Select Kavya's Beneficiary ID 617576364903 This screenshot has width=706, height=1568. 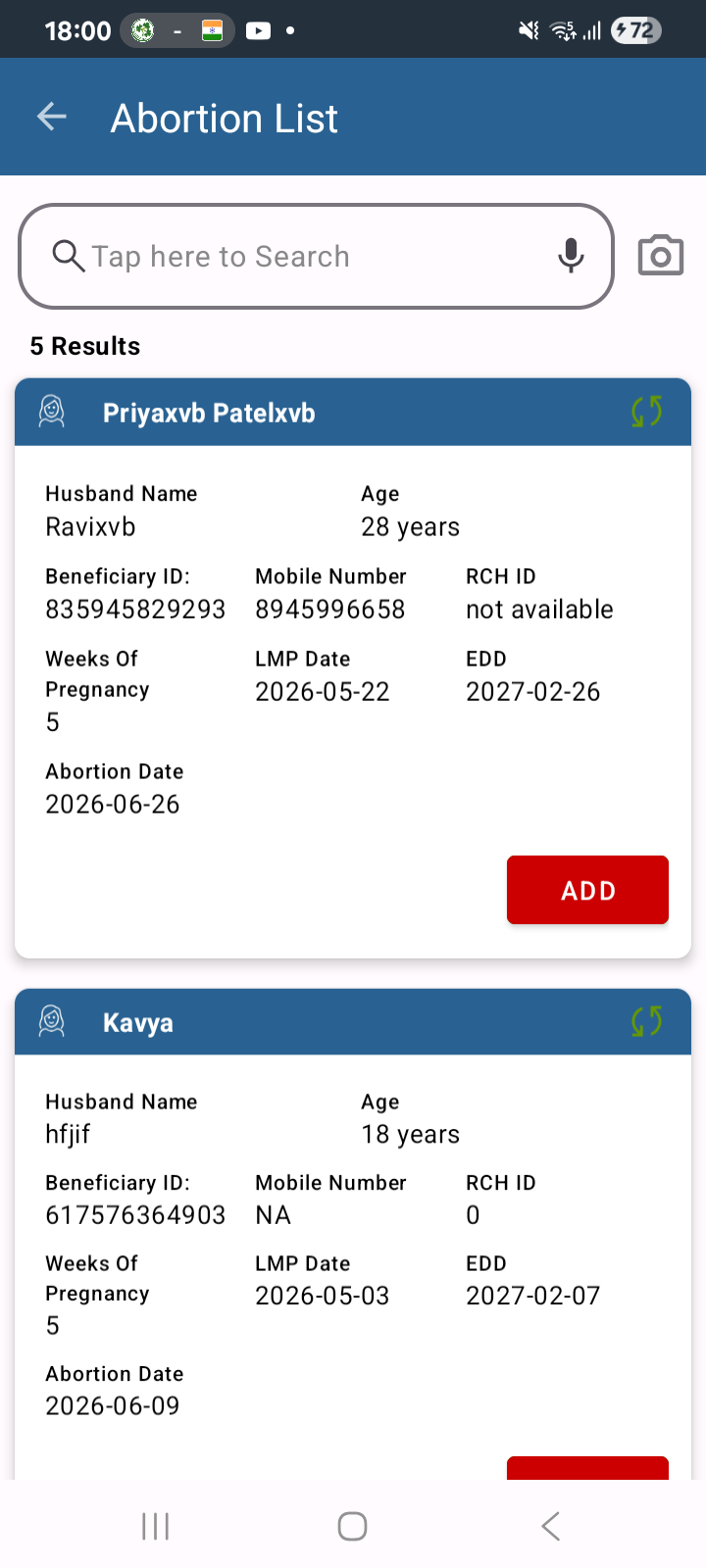pyautogui.click(x=135, y=1215)
